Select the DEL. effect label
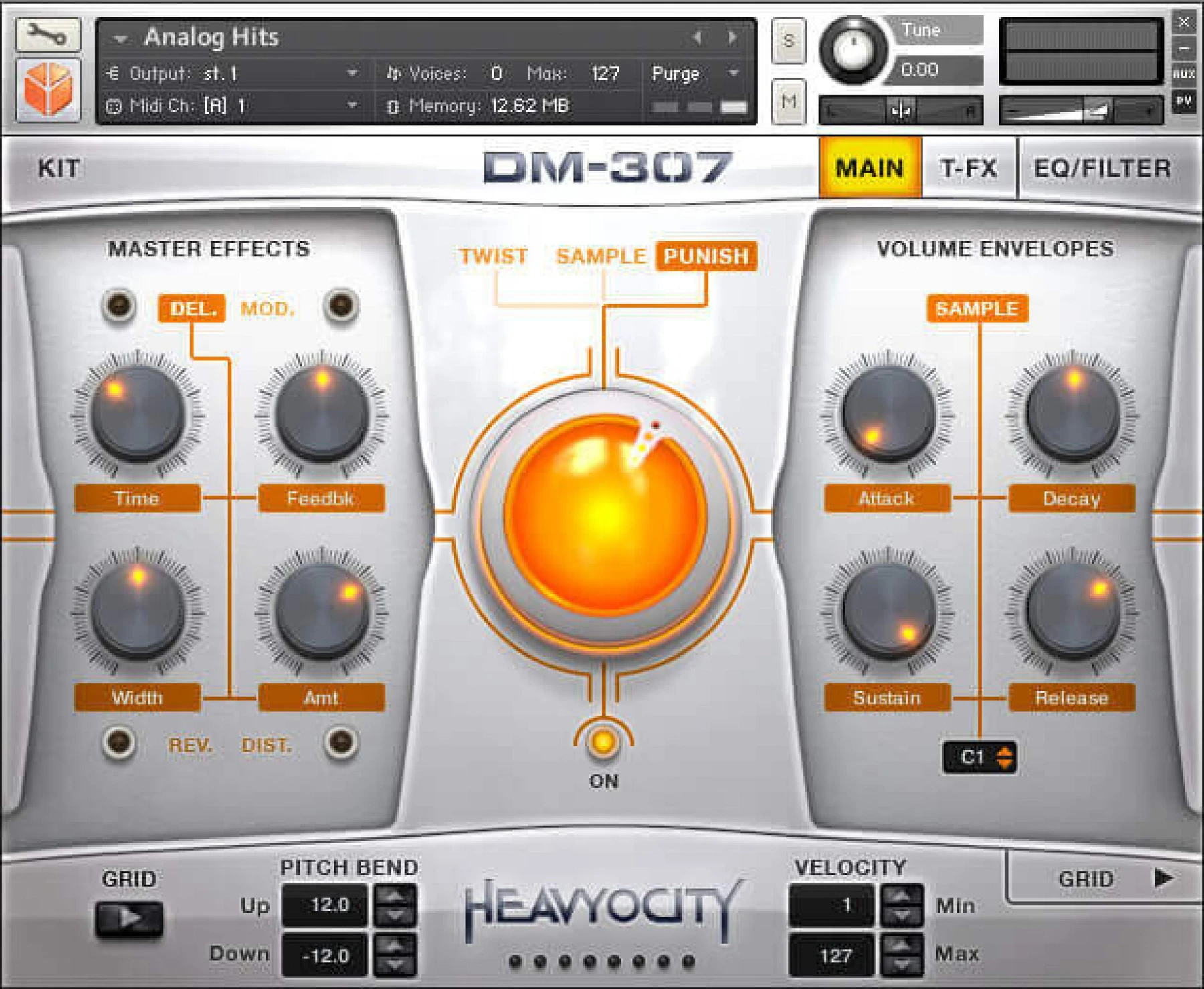Image resolution: width=1204 pixels, height=989 pixels. [192, 308]
